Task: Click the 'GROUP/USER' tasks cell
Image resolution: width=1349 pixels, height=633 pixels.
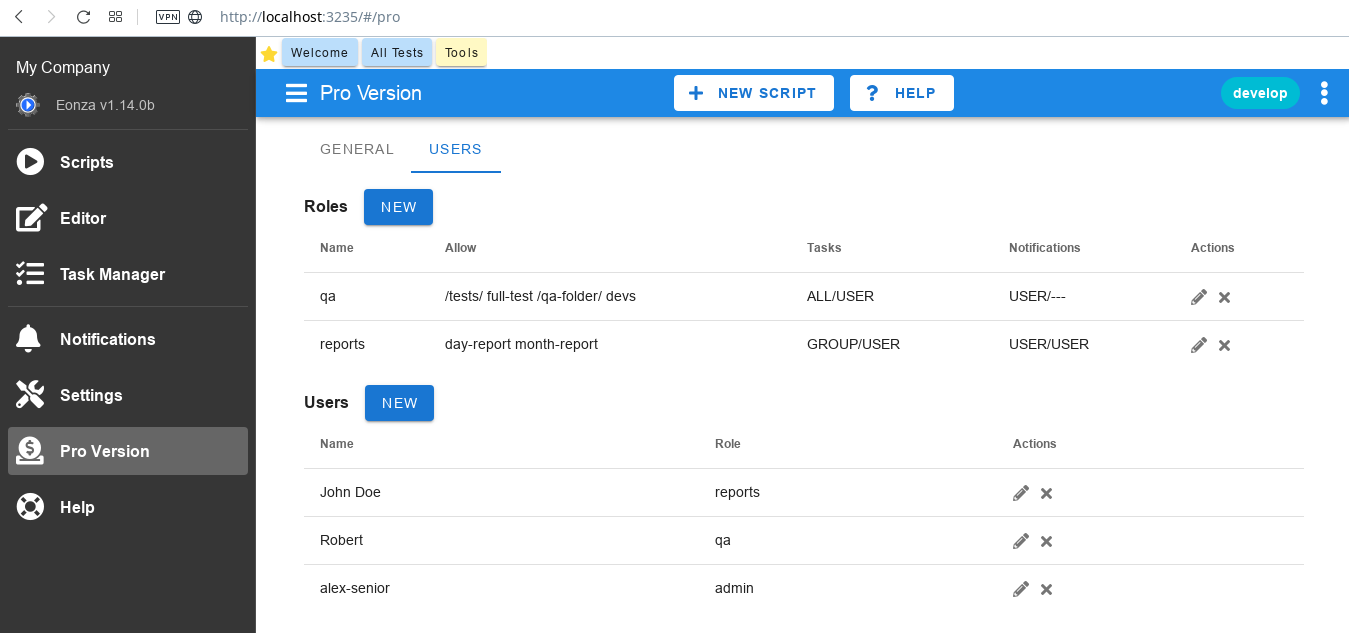Action: pyautogui.click(x=853, y=344)
